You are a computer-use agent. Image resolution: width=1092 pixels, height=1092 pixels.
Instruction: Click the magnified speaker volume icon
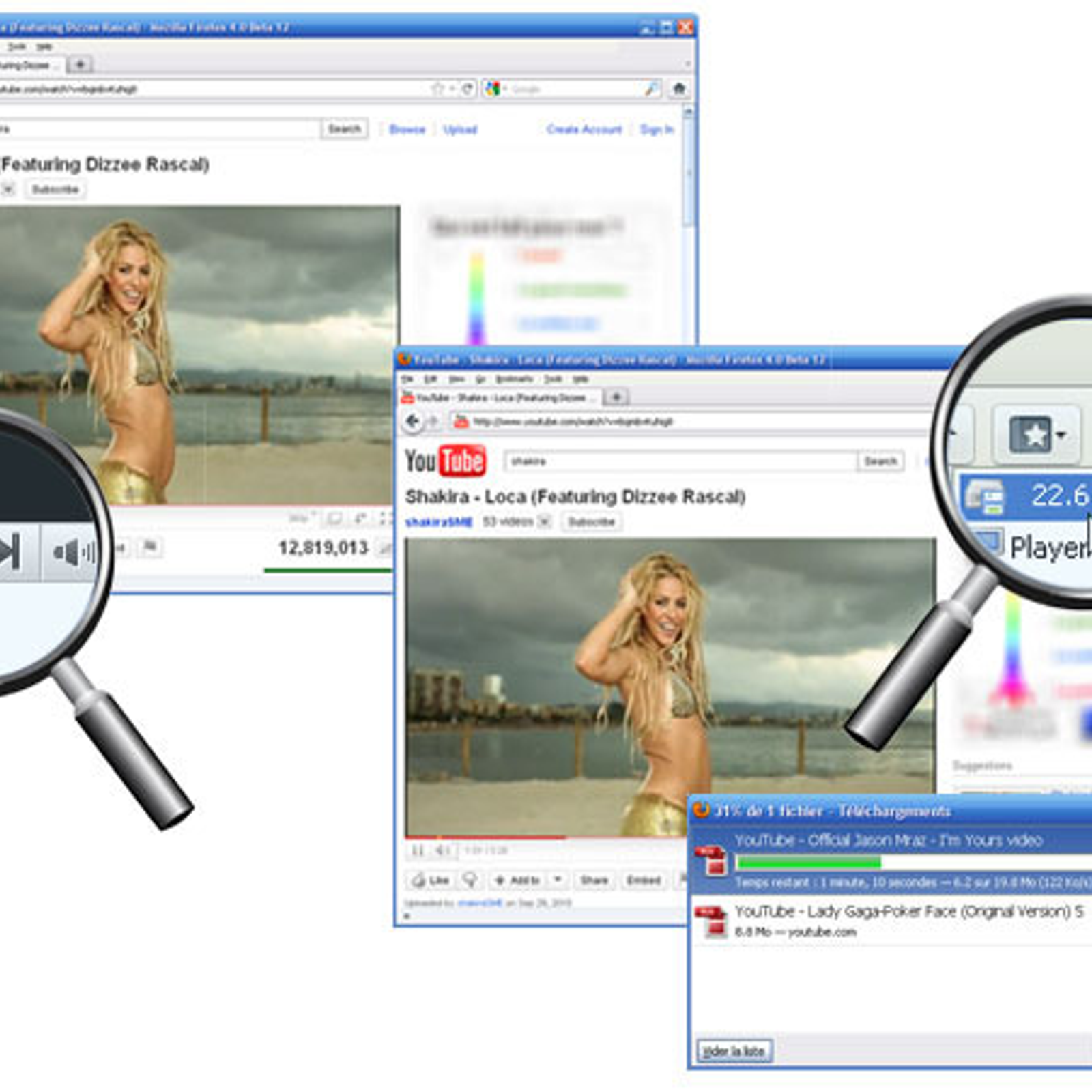coord(74,552)
